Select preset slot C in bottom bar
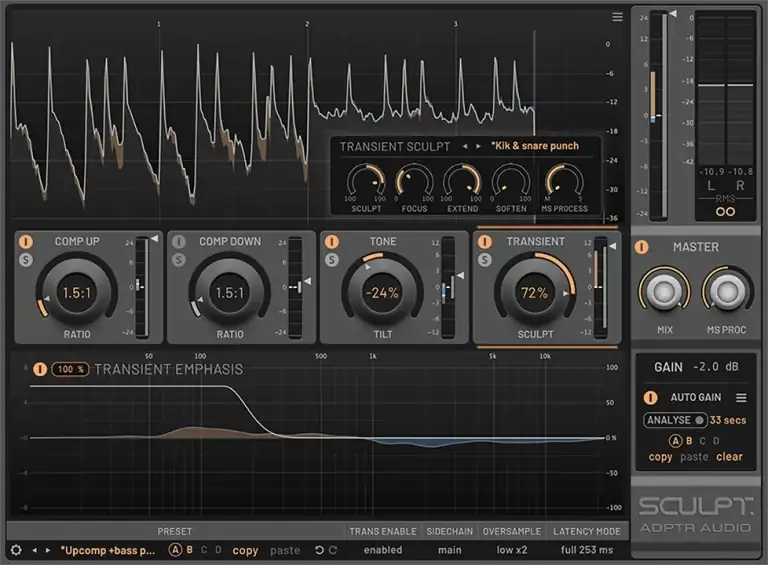This screenshot has width=768, height=565. click(x=204, y=550)
